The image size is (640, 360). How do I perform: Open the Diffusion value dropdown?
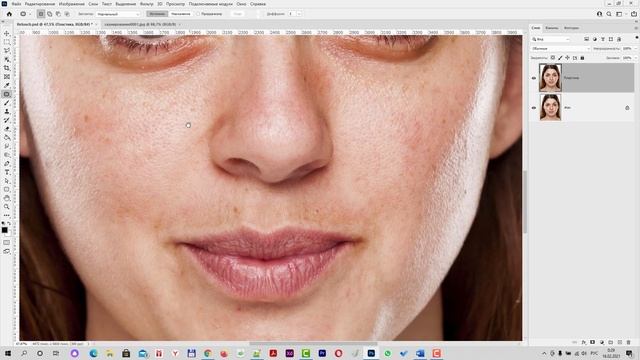click(299, 14)
